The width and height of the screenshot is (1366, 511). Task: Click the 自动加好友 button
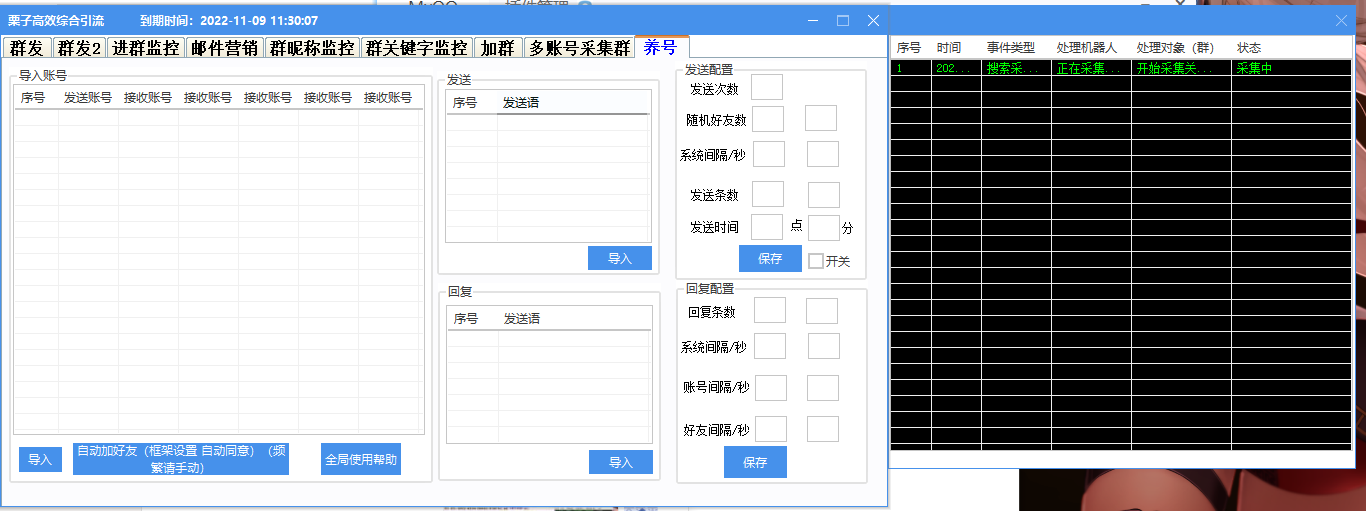coord(181,459)
